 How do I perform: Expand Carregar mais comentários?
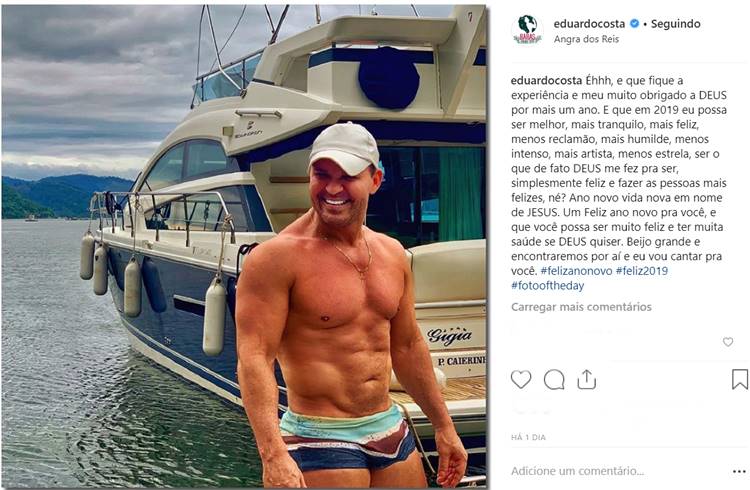click(581, 307)
